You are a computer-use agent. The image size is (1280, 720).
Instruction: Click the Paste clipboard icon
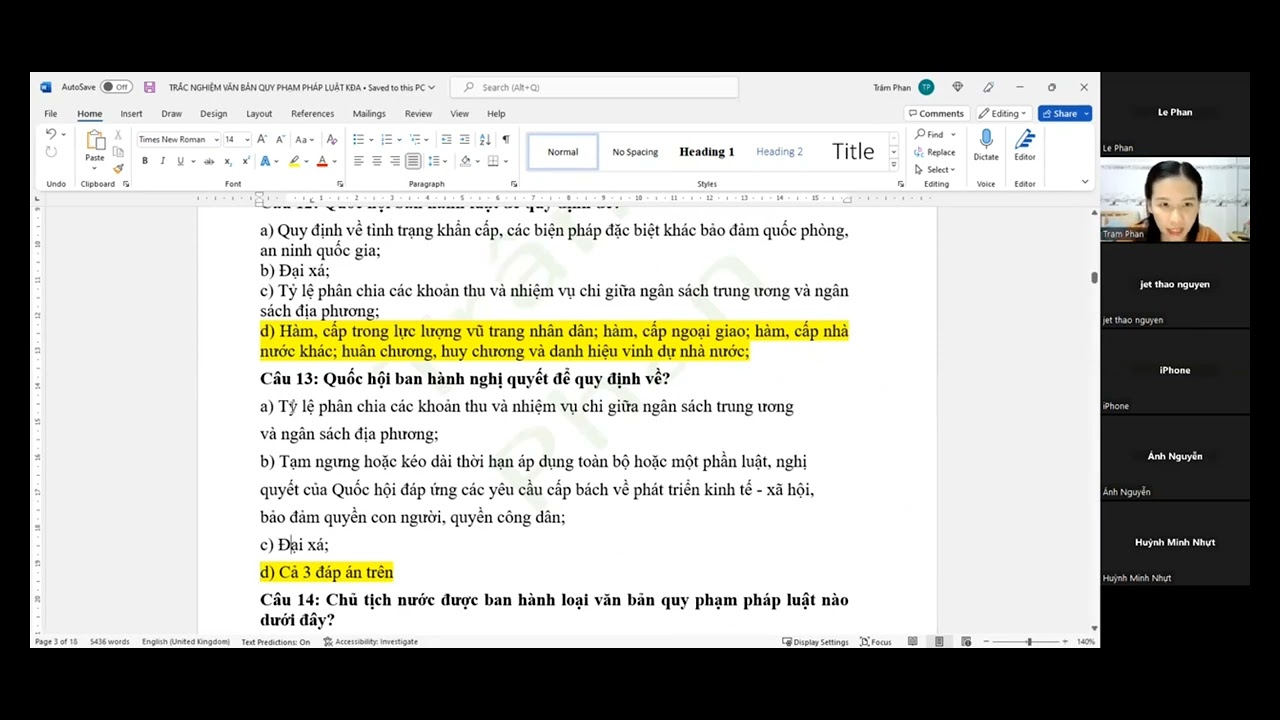[x=95, y=140]
